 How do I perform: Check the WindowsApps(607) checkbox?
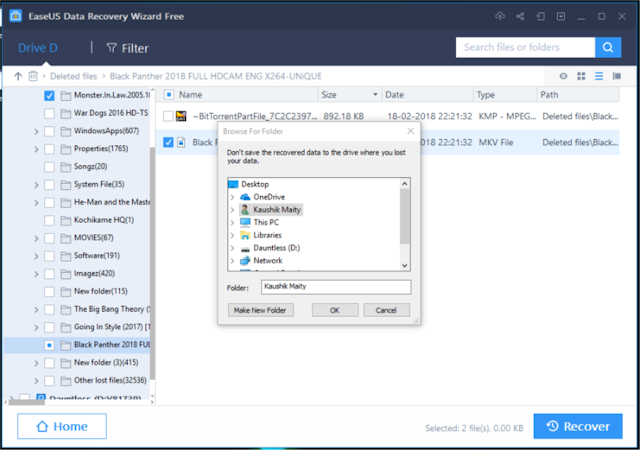[49, 131]
